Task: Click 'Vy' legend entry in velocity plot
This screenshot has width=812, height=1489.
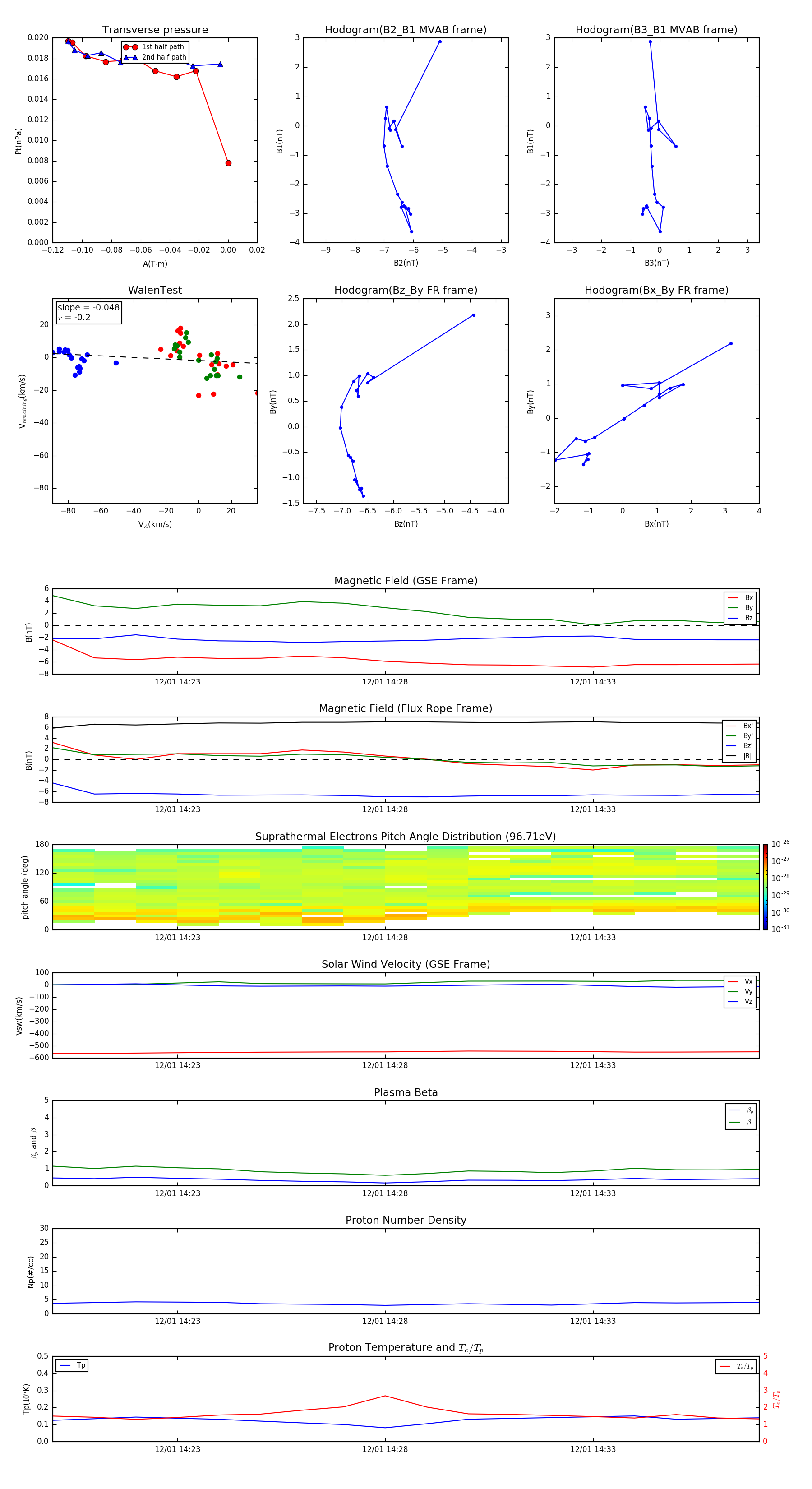Action: [741, 991]
